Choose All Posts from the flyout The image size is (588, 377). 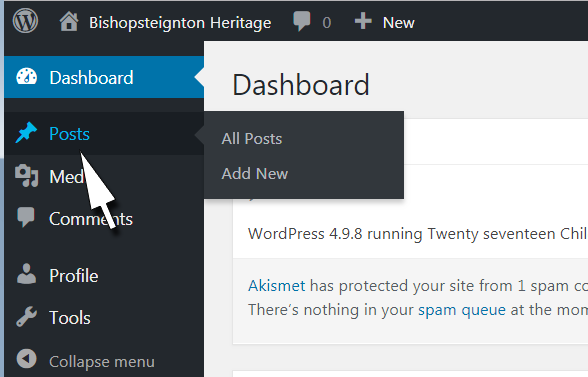coord(252,139)
